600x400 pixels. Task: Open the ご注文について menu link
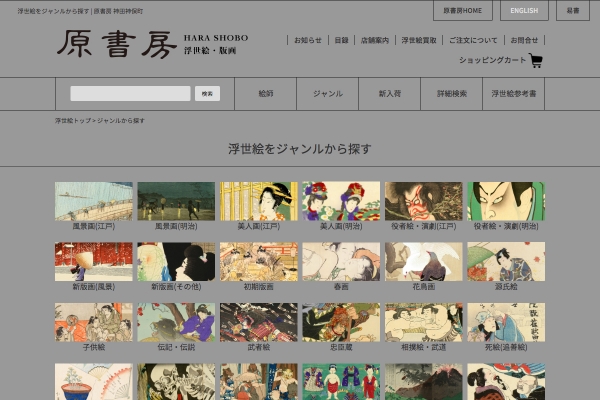pyautogui.click(x=473, y=40)
